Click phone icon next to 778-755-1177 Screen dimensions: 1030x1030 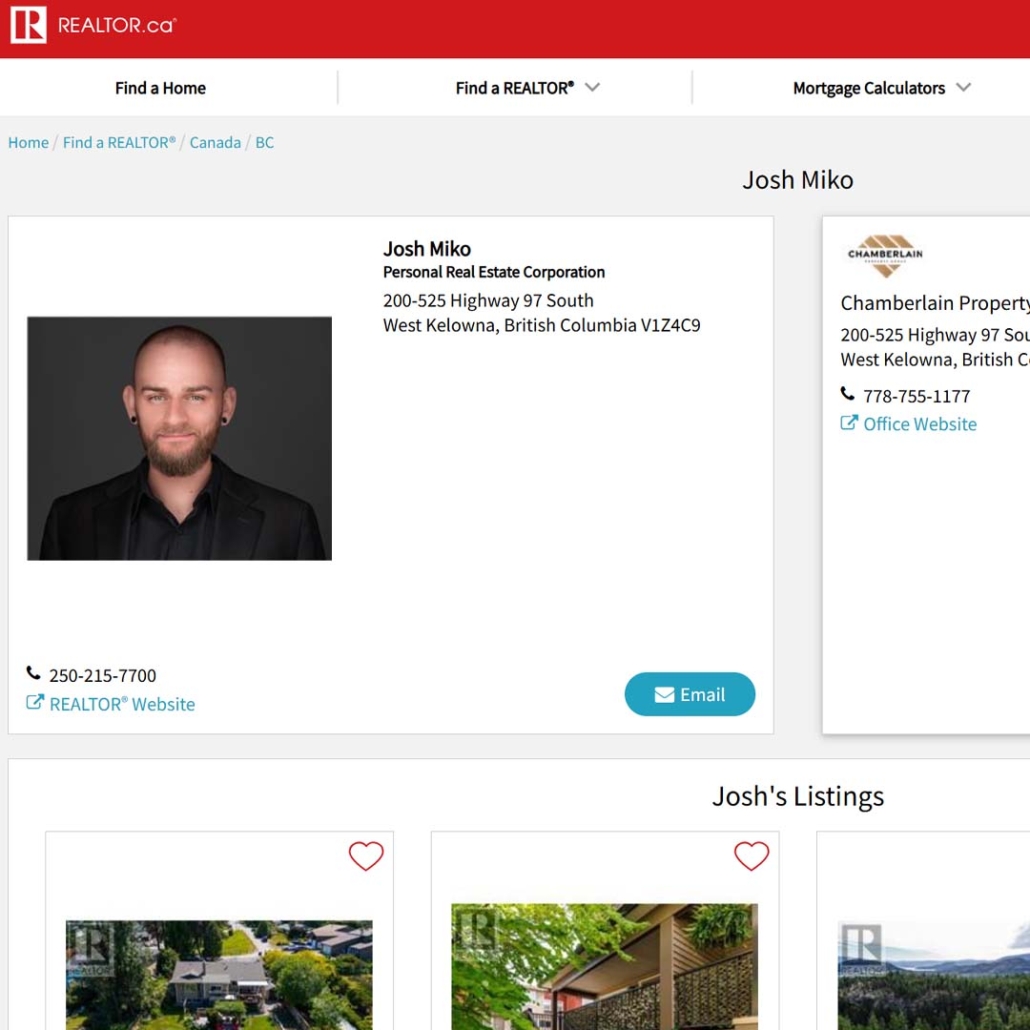tap(847, 393)
